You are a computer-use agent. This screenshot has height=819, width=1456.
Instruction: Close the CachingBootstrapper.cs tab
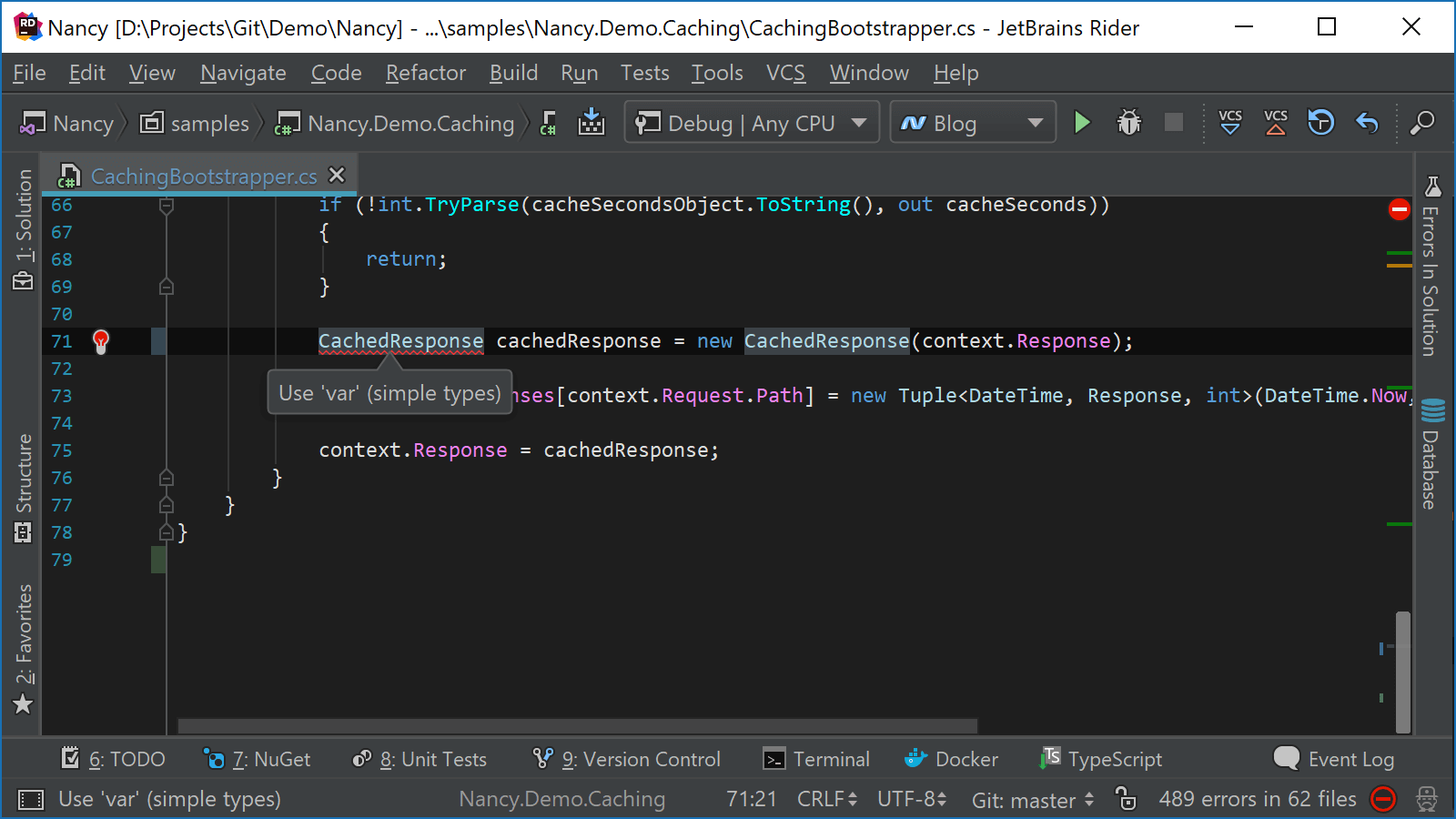pyautogui.click(x=337, y=175)
